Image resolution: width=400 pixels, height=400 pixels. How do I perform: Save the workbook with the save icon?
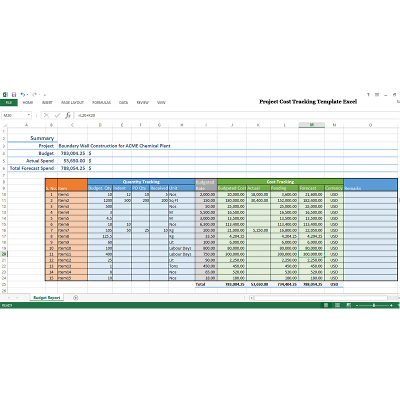tap(14, 95)
